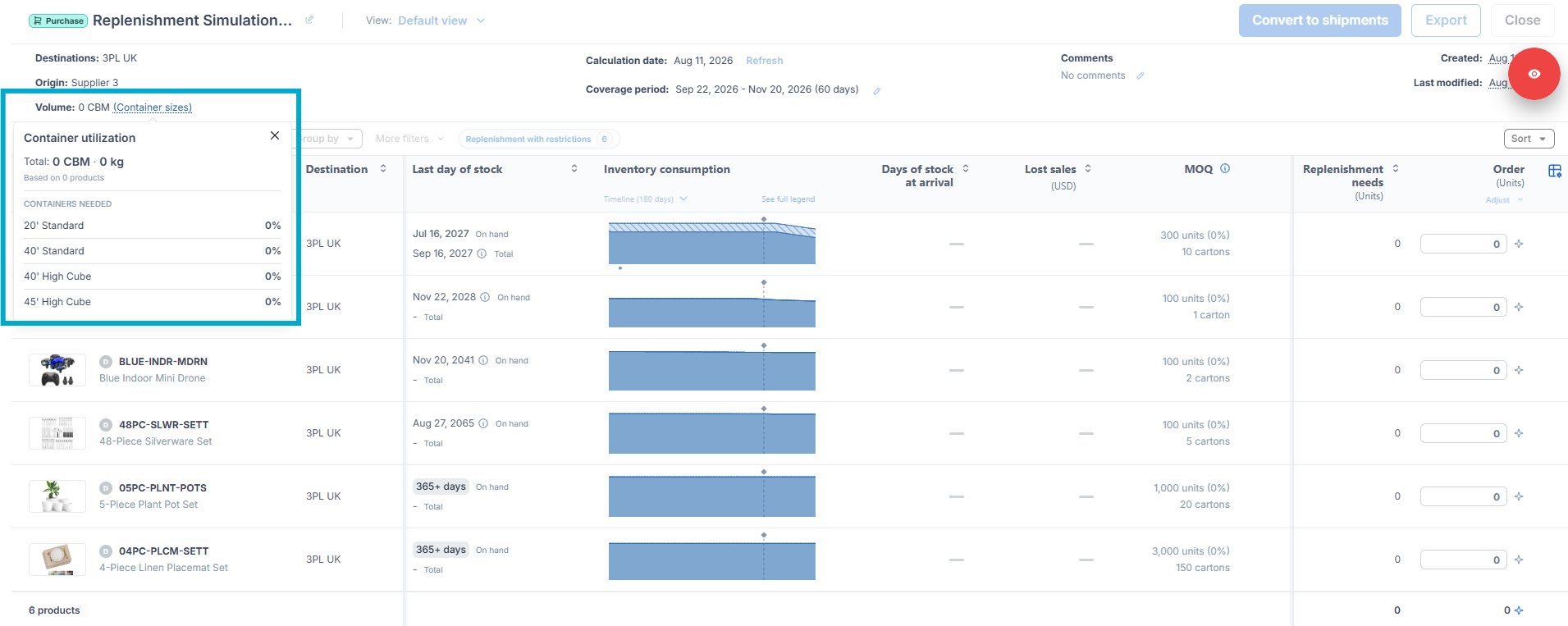Edit the Replenishment Simulation title pencil icon
Image resolution: width=1568 pixels, height=626 pixels.
[309, 21]
